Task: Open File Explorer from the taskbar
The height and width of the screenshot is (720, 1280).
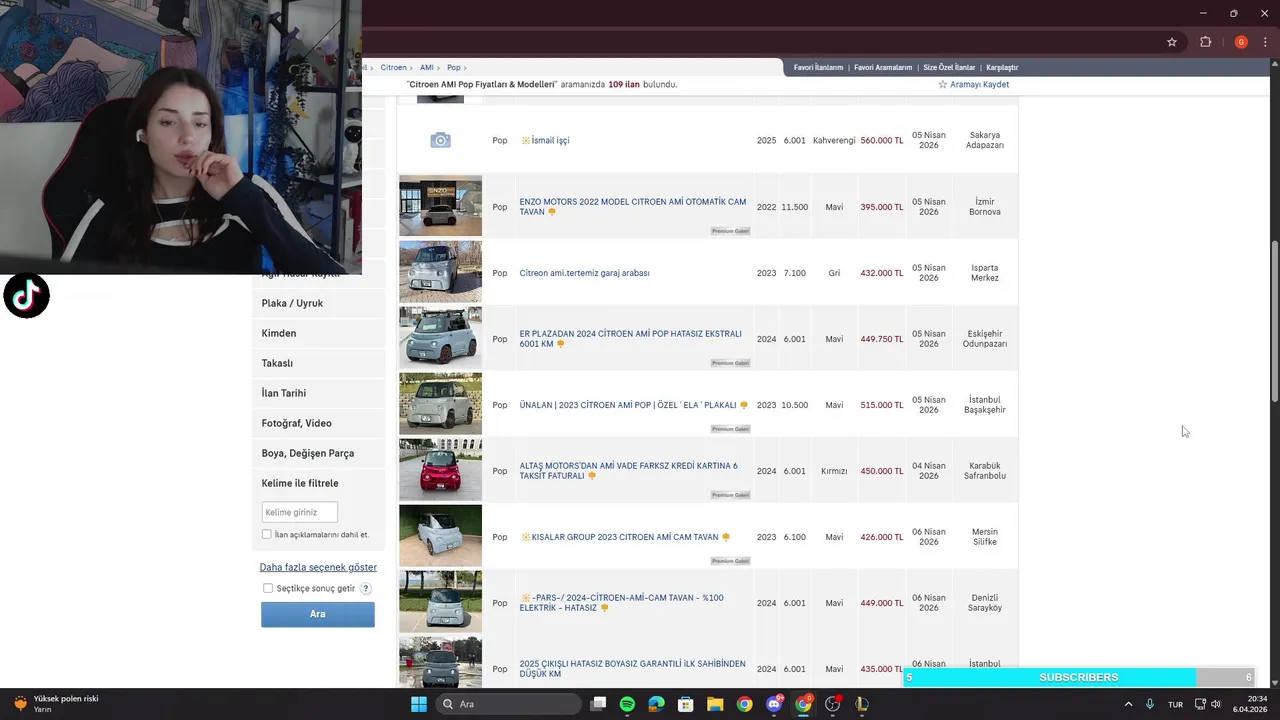Action: coord(715,704)
